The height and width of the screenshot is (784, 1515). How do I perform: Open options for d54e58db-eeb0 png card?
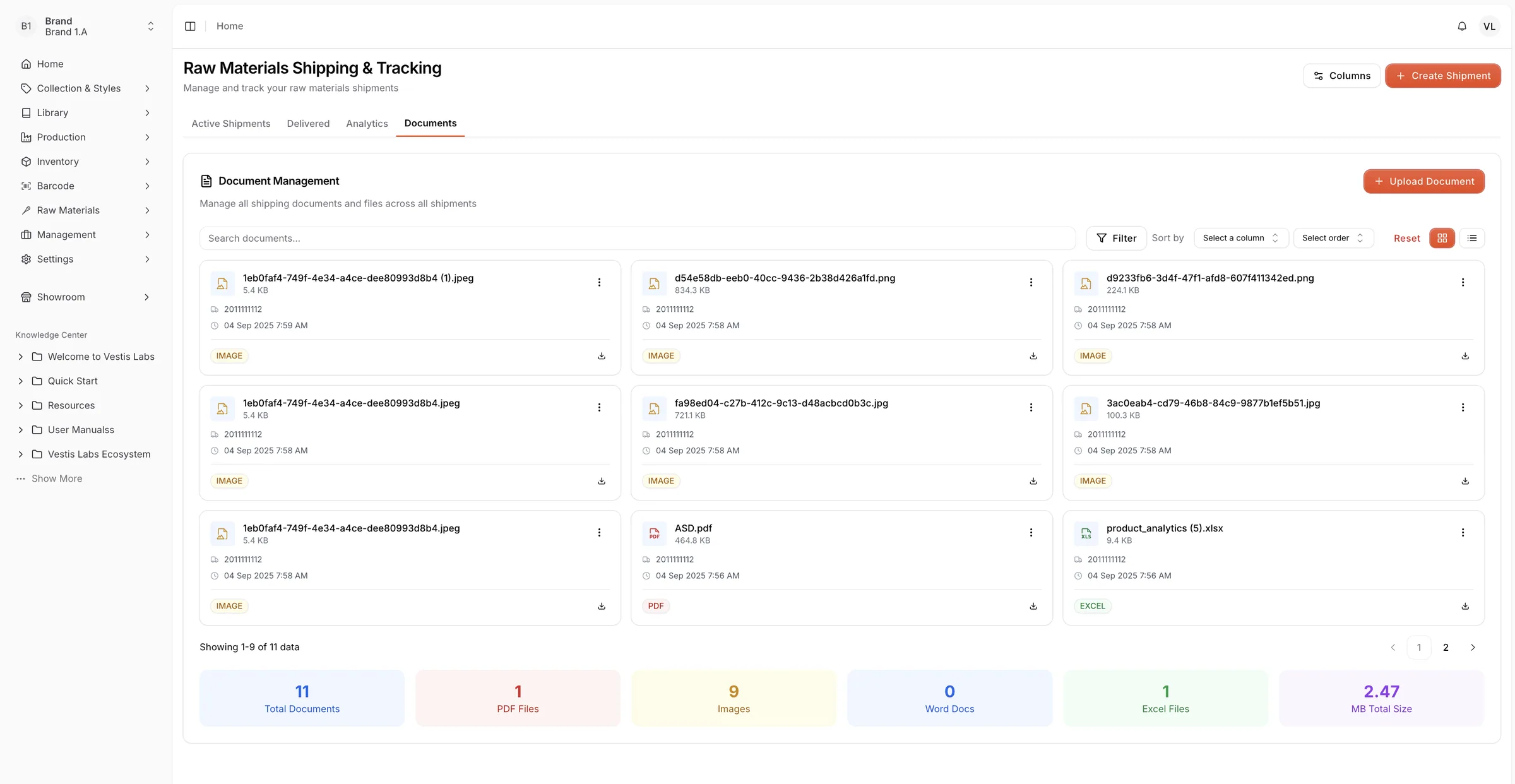(x=1031, y=282)
